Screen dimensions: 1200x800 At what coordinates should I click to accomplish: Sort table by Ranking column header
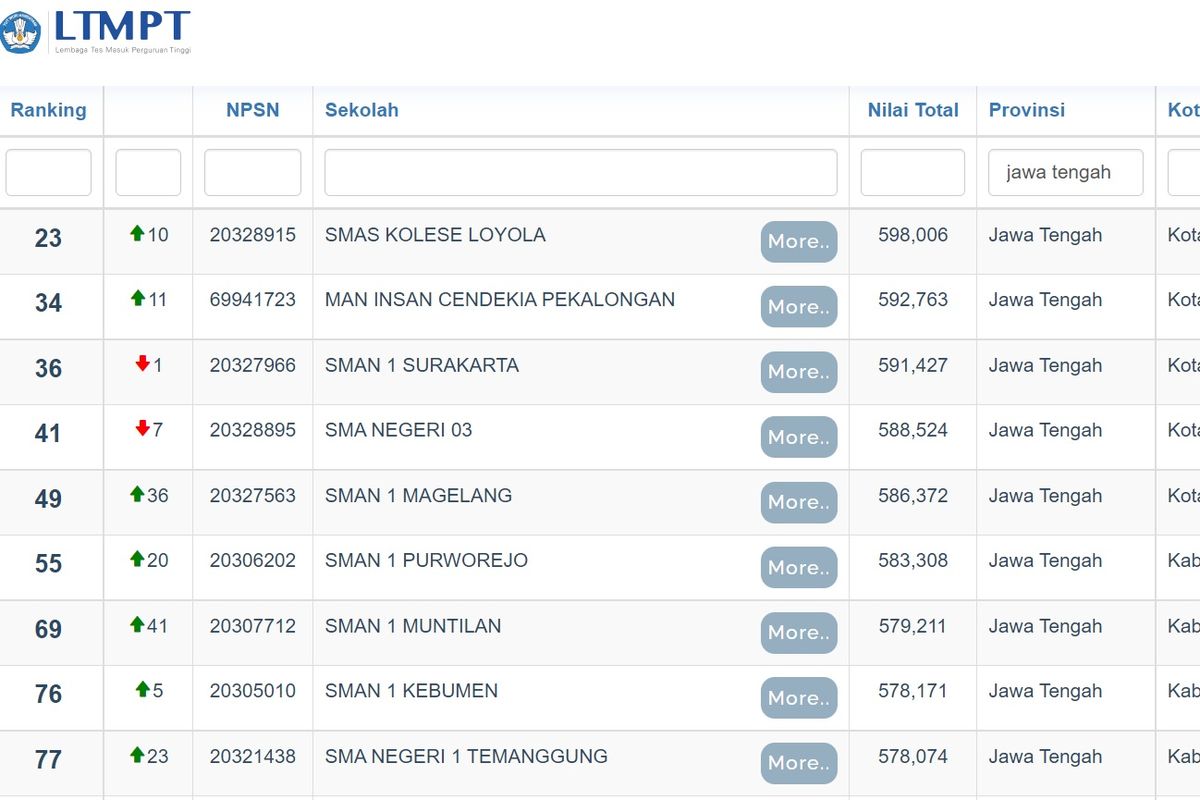48,110
